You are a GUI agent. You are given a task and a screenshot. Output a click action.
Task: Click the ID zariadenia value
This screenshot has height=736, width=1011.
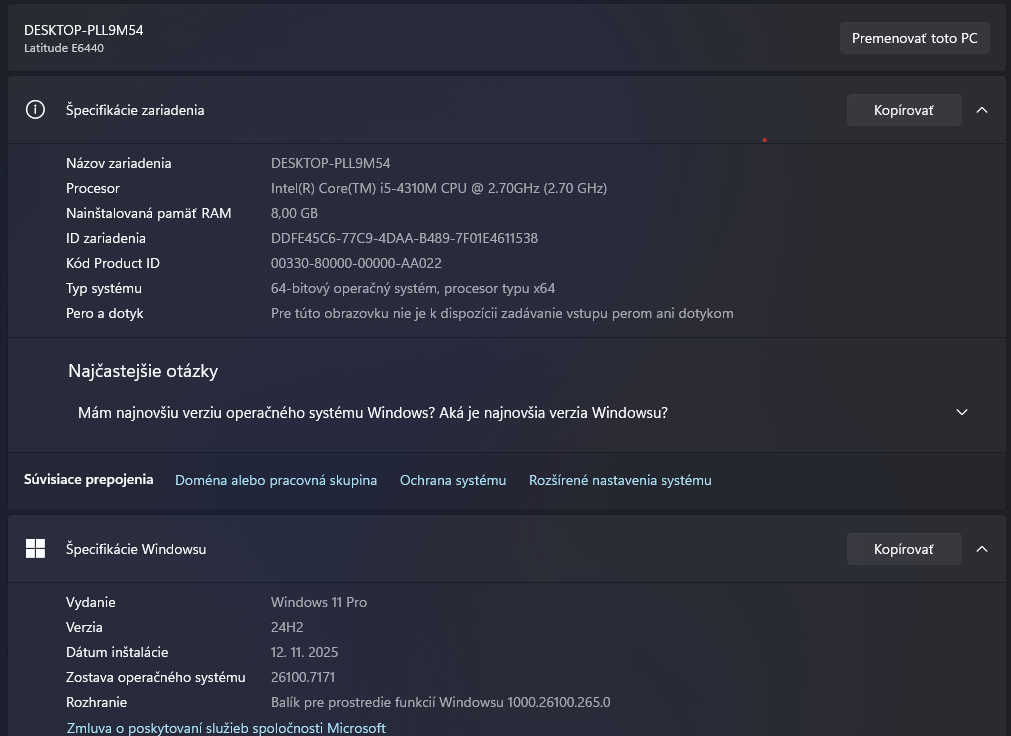(x=404, y=238)
